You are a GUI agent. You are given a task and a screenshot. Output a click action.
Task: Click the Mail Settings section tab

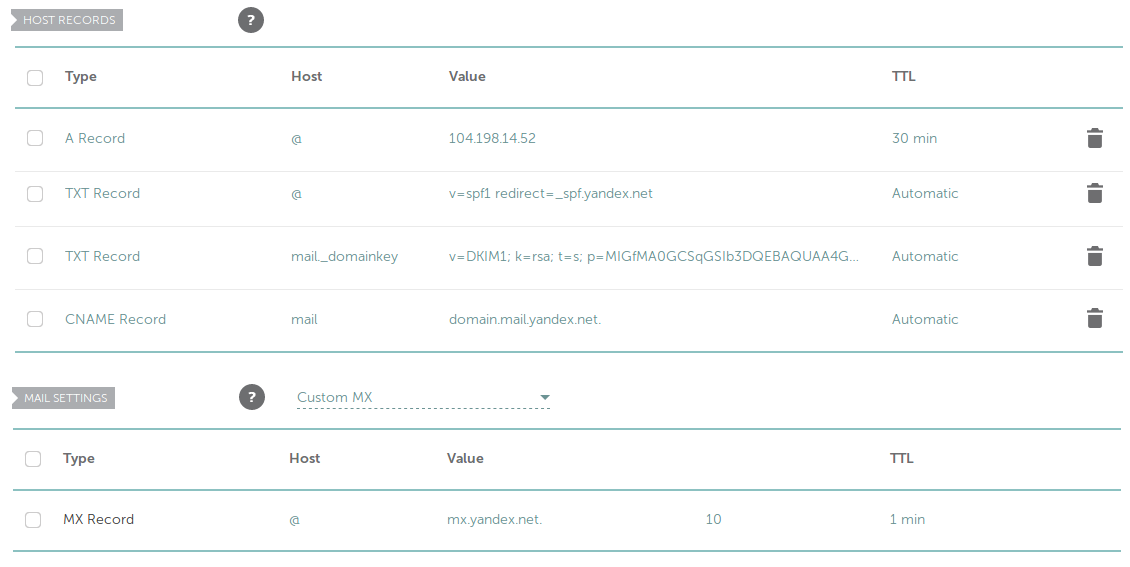[63, 398]
